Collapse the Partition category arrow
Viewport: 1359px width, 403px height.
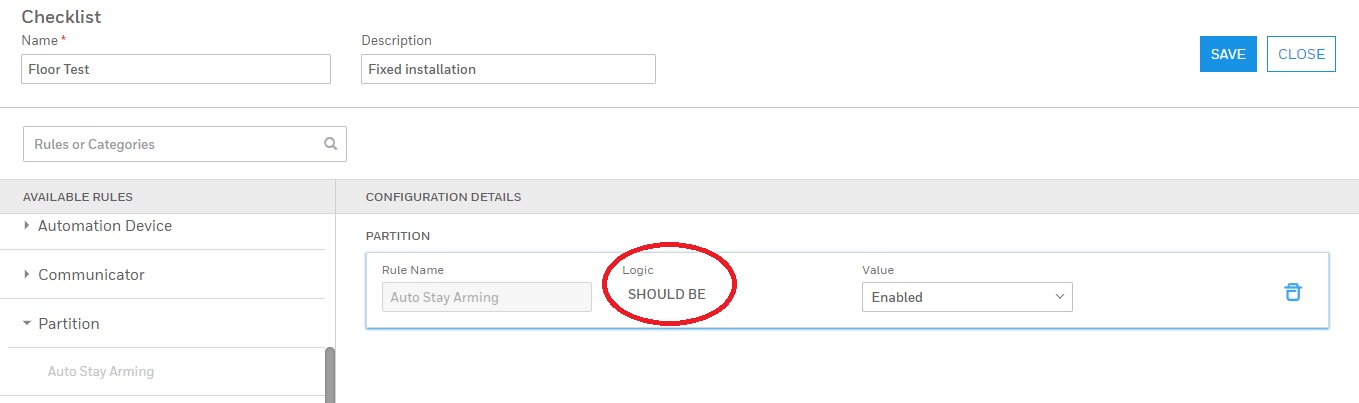point(27,324)
